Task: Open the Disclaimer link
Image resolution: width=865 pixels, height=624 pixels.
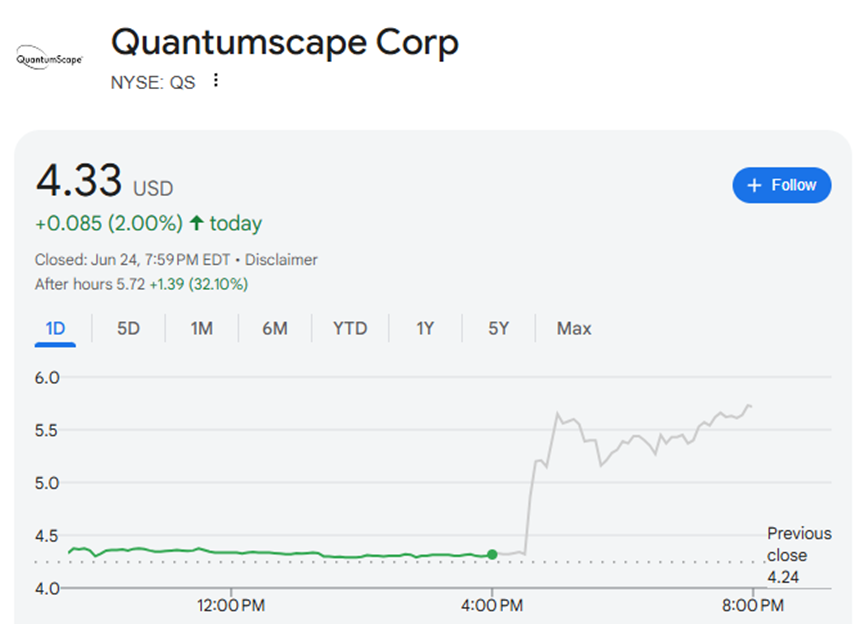Action: (x=281, y=259)
